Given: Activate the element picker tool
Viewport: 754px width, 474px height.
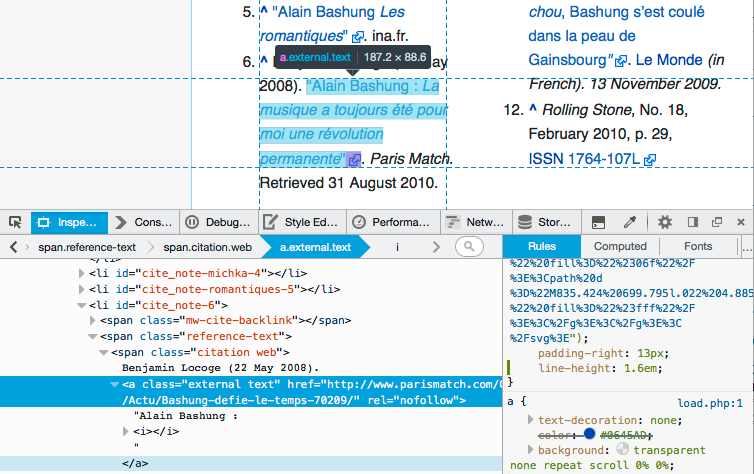Looking at the screenshot, I should [x=16, y=222].
